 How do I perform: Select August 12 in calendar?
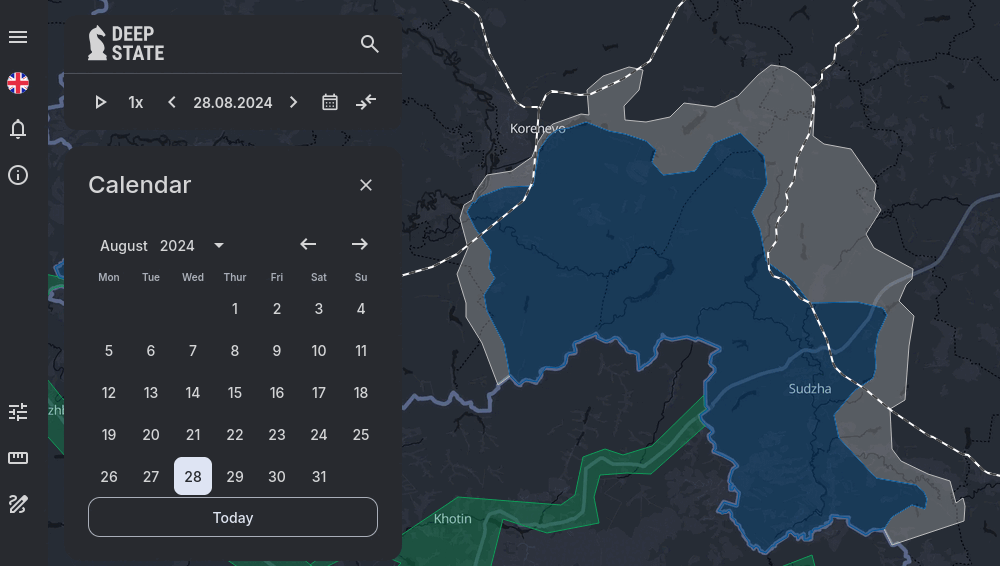[x=108, y=393]
